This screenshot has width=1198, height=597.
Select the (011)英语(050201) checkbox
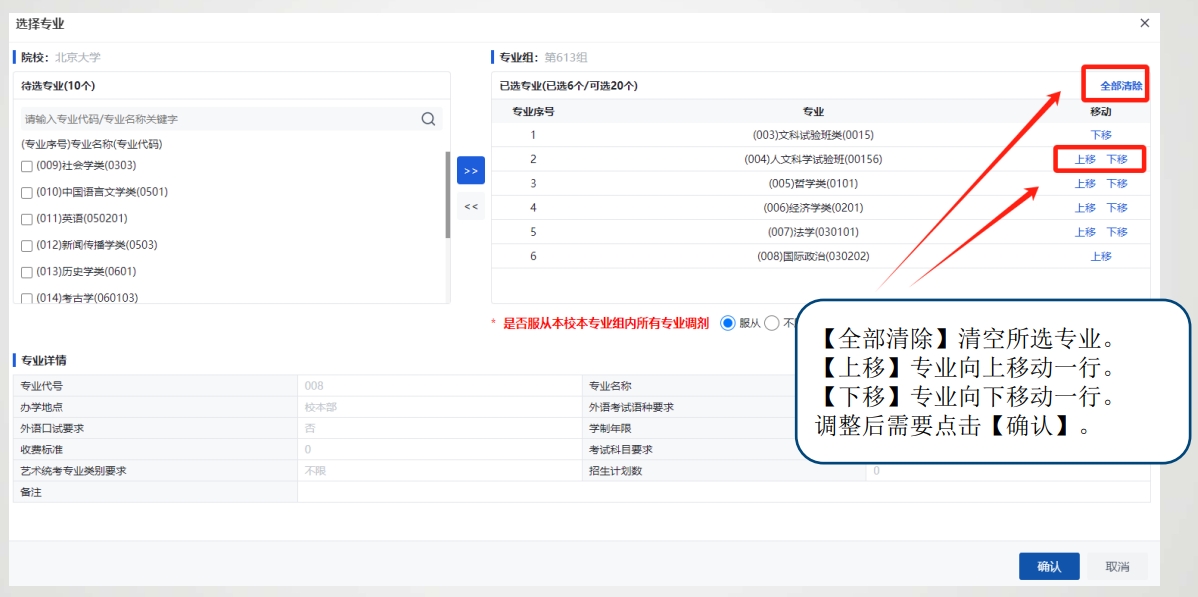[x=27, y=219]
